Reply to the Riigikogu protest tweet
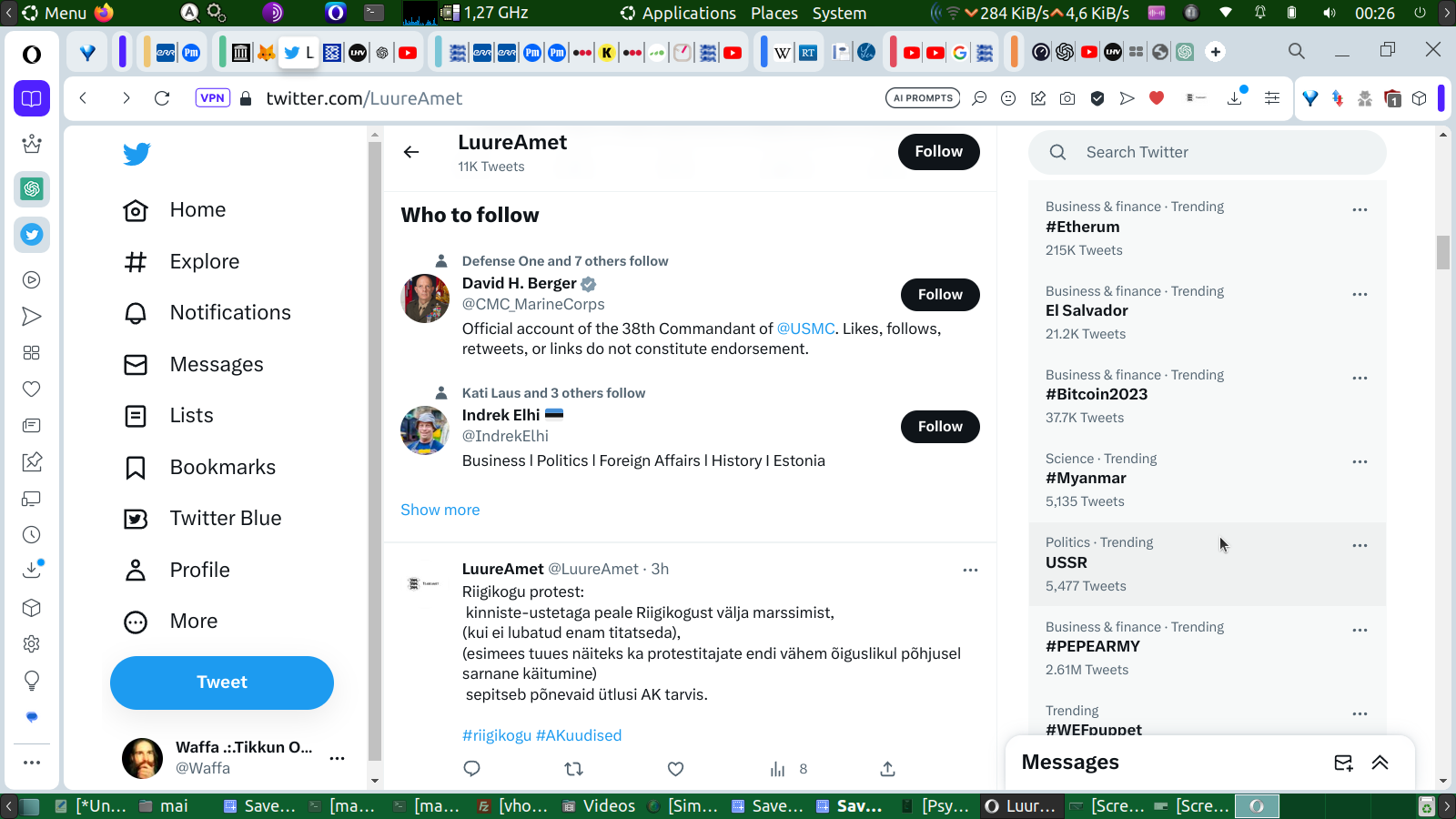The image size is (1456, 819). pos(471,769)
